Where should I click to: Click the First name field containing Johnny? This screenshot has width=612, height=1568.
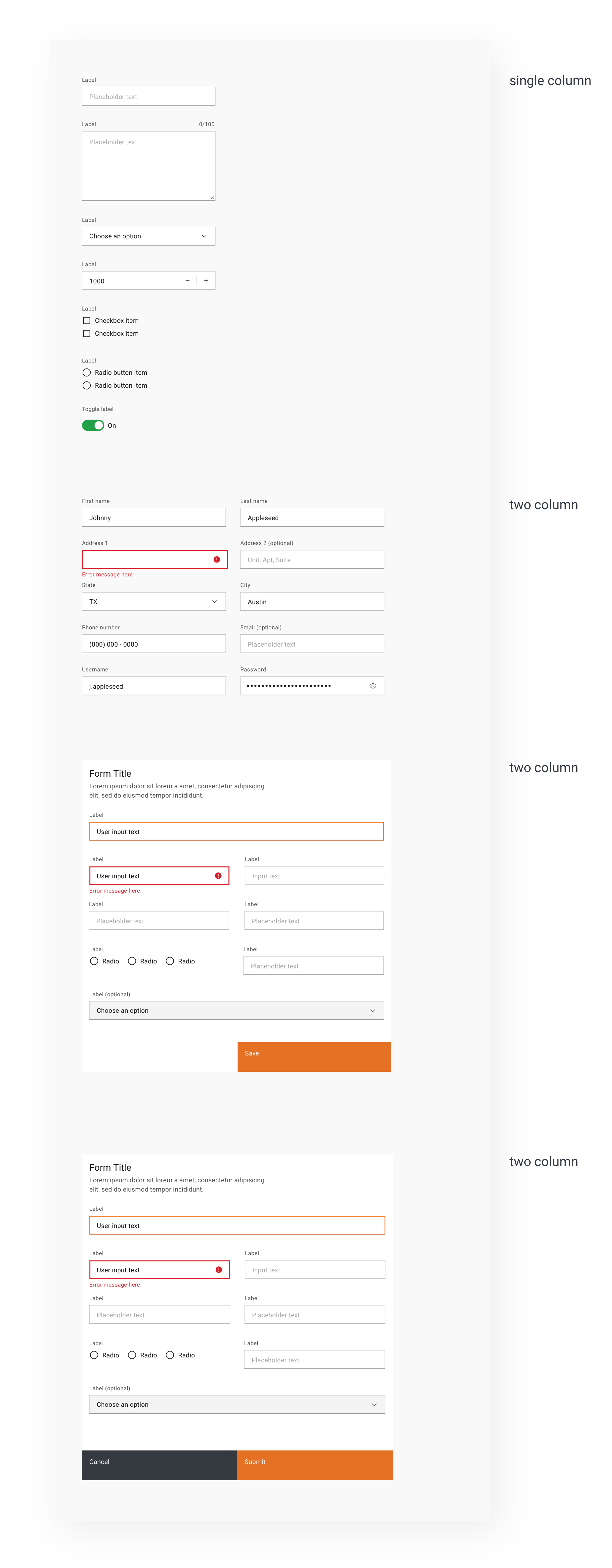pos(153,517)
